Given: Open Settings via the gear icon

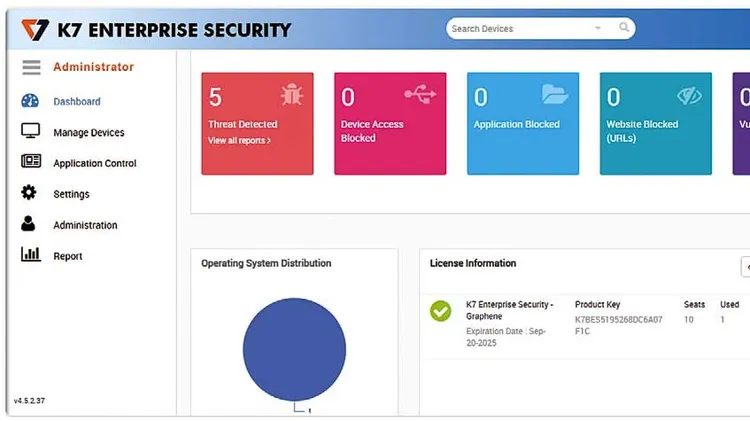Looking at the screenshot, I should [x=29, y=193].
